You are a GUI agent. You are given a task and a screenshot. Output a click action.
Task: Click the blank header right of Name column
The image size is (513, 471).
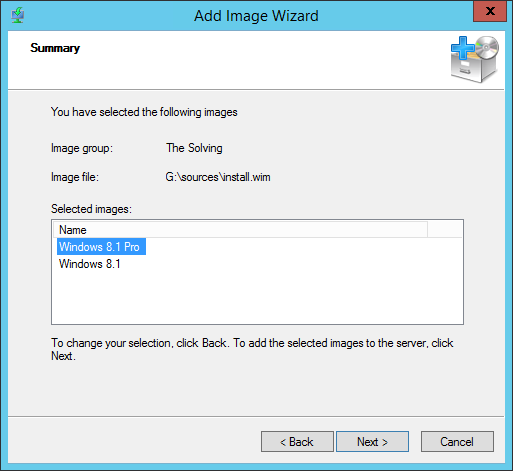pyautogui.click(x=445, y=230)
